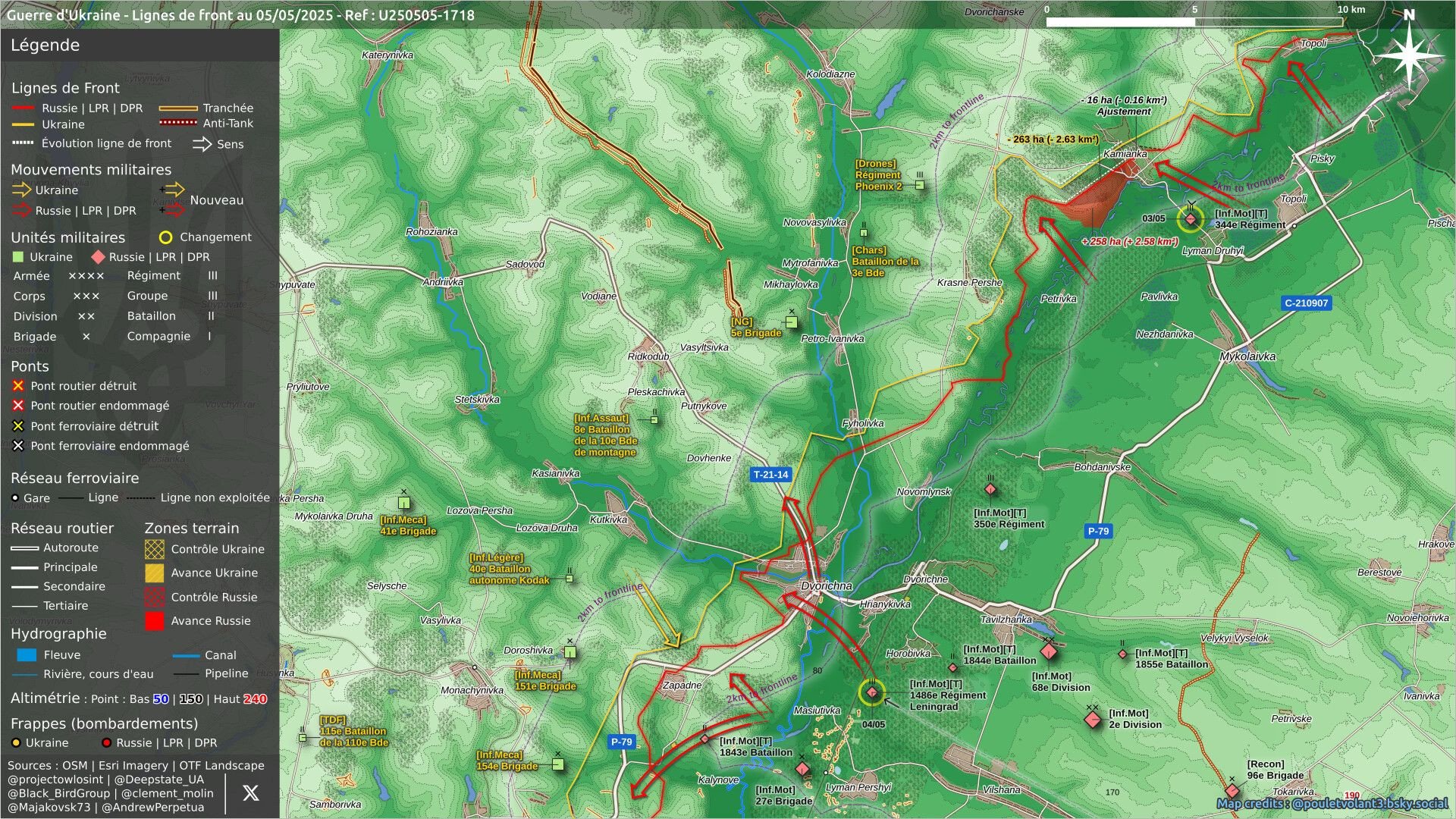Screen dimensions: 1456x819
Task: Click the 'Unités militaires' legend heading
Action: tap(67, 237)
